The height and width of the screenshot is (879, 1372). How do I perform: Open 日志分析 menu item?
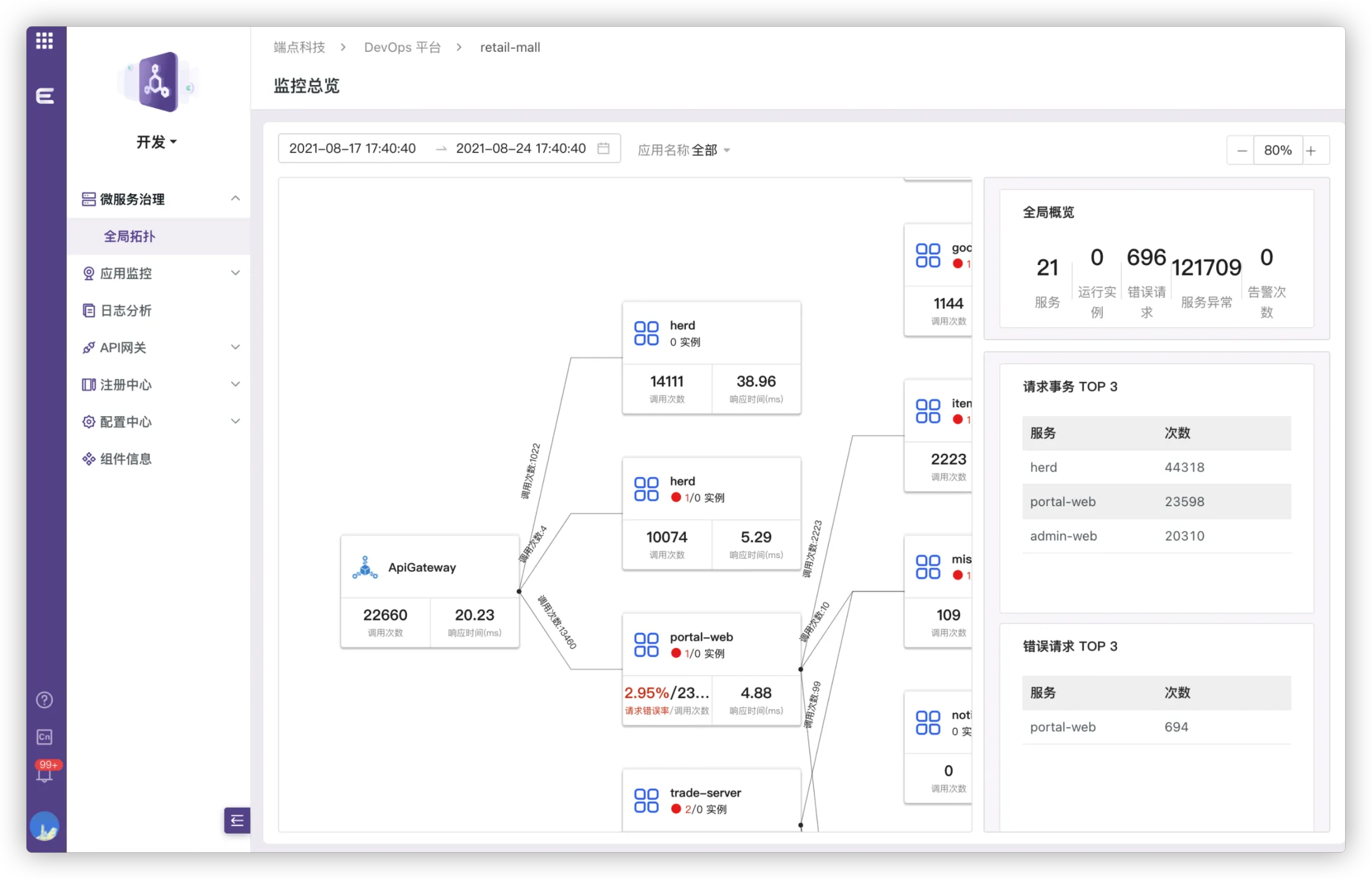click(126, 310)
